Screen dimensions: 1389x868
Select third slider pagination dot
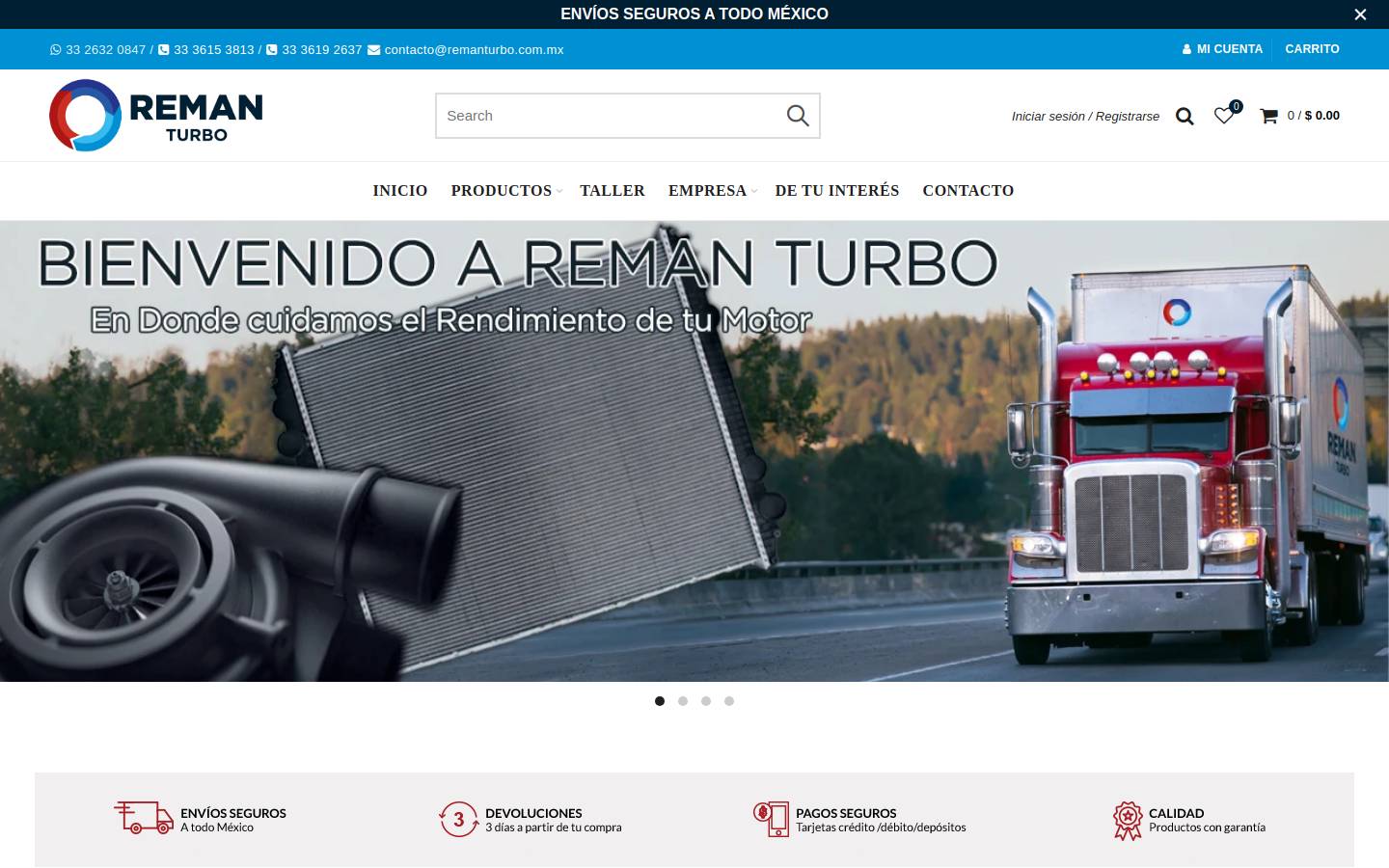pyautogui.click(x=706, y=701)
